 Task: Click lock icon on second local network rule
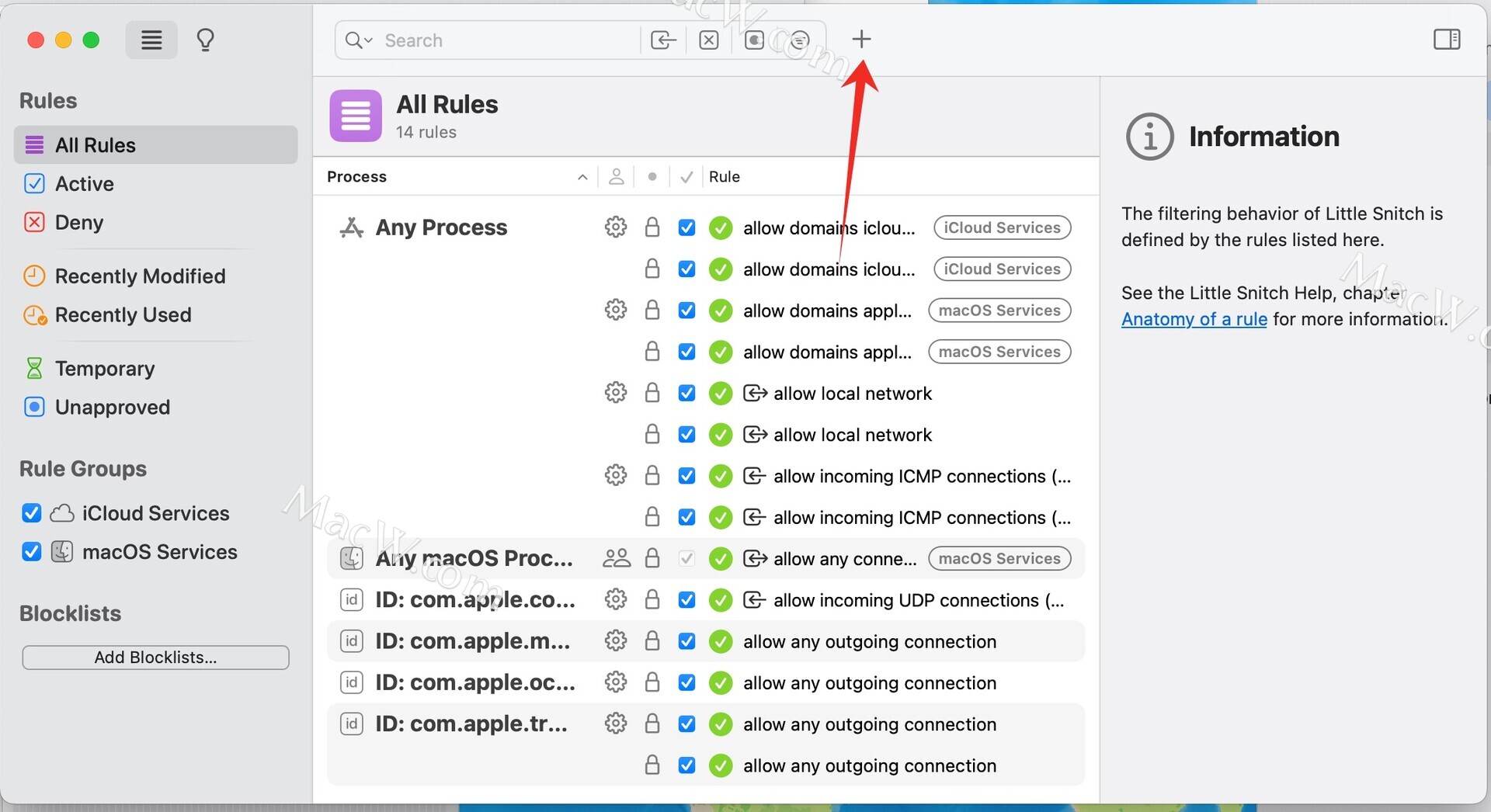click(x=652, y=435)
